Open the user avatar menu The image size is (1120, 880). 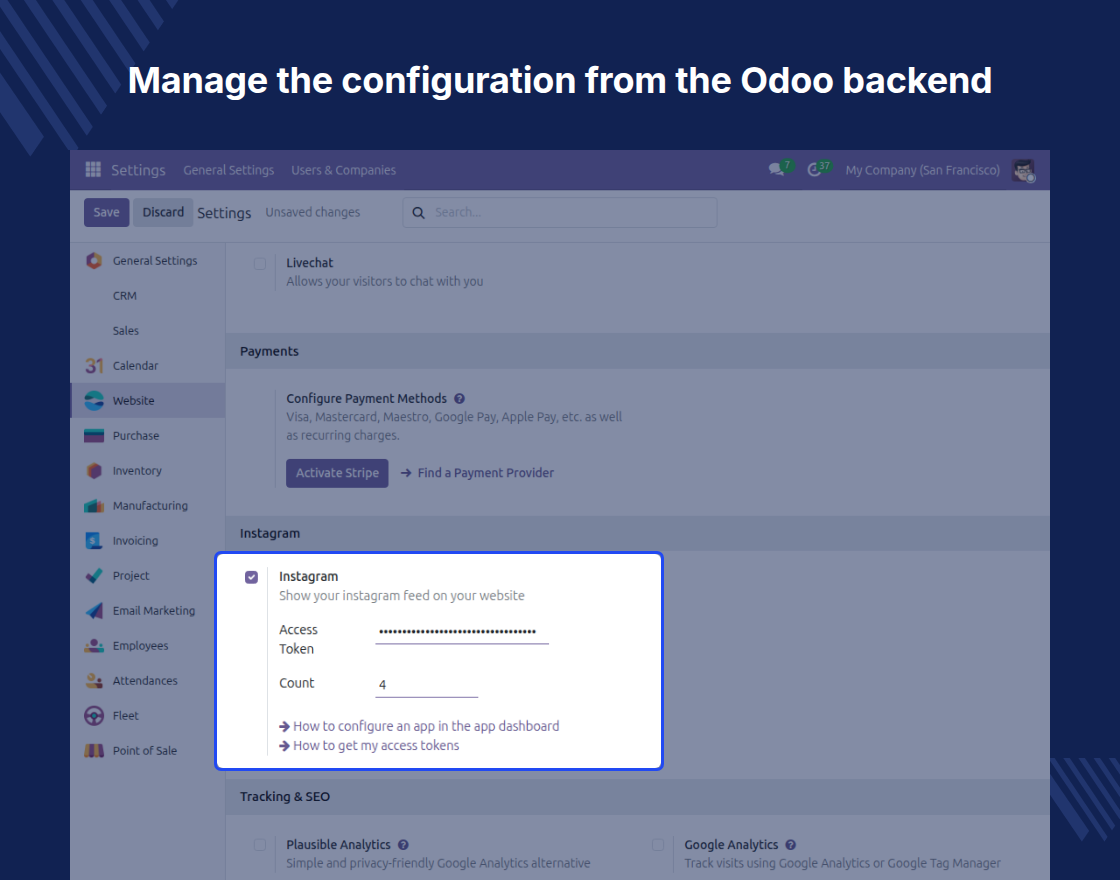click(1024, 170)
